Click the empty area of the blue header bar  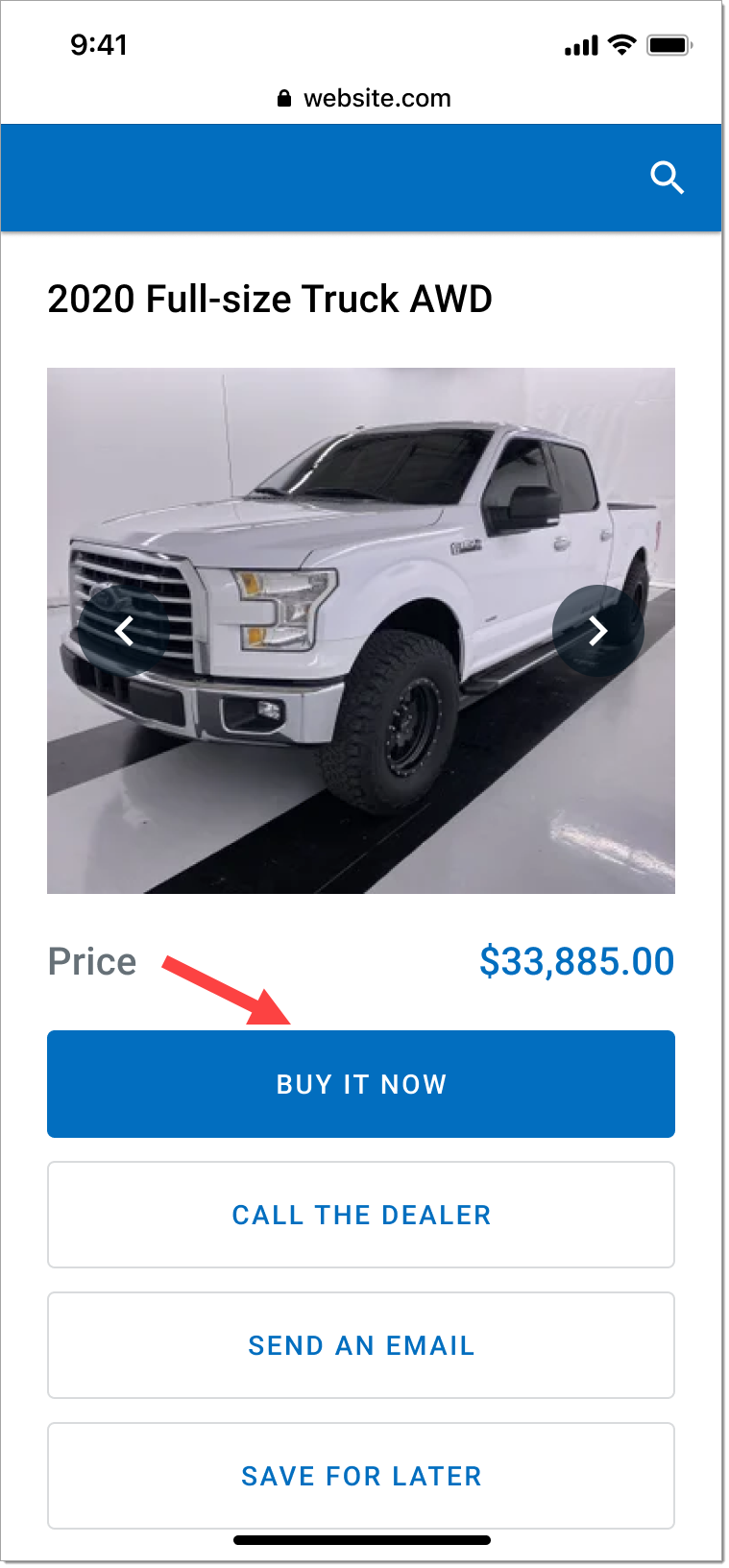point(317,178)
